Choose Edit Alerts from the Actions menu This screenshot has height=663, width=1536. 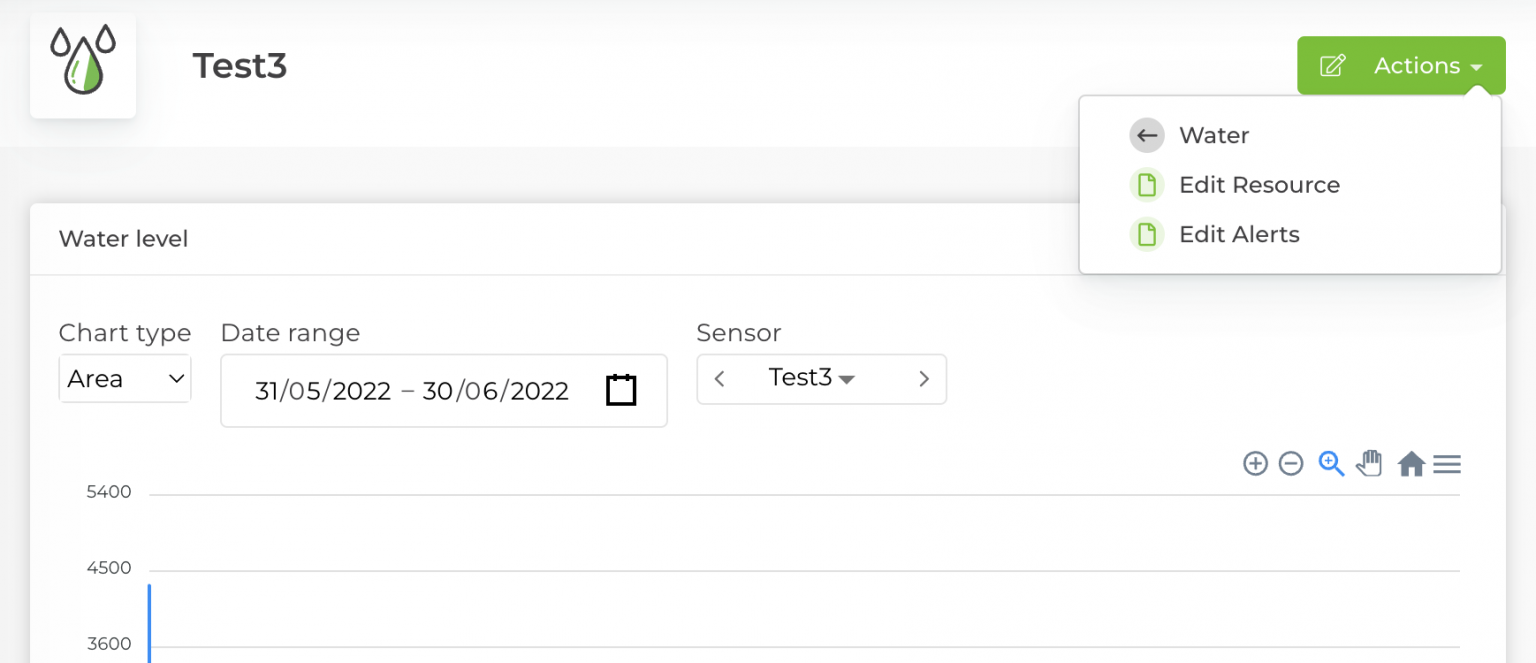point(1239,234)
